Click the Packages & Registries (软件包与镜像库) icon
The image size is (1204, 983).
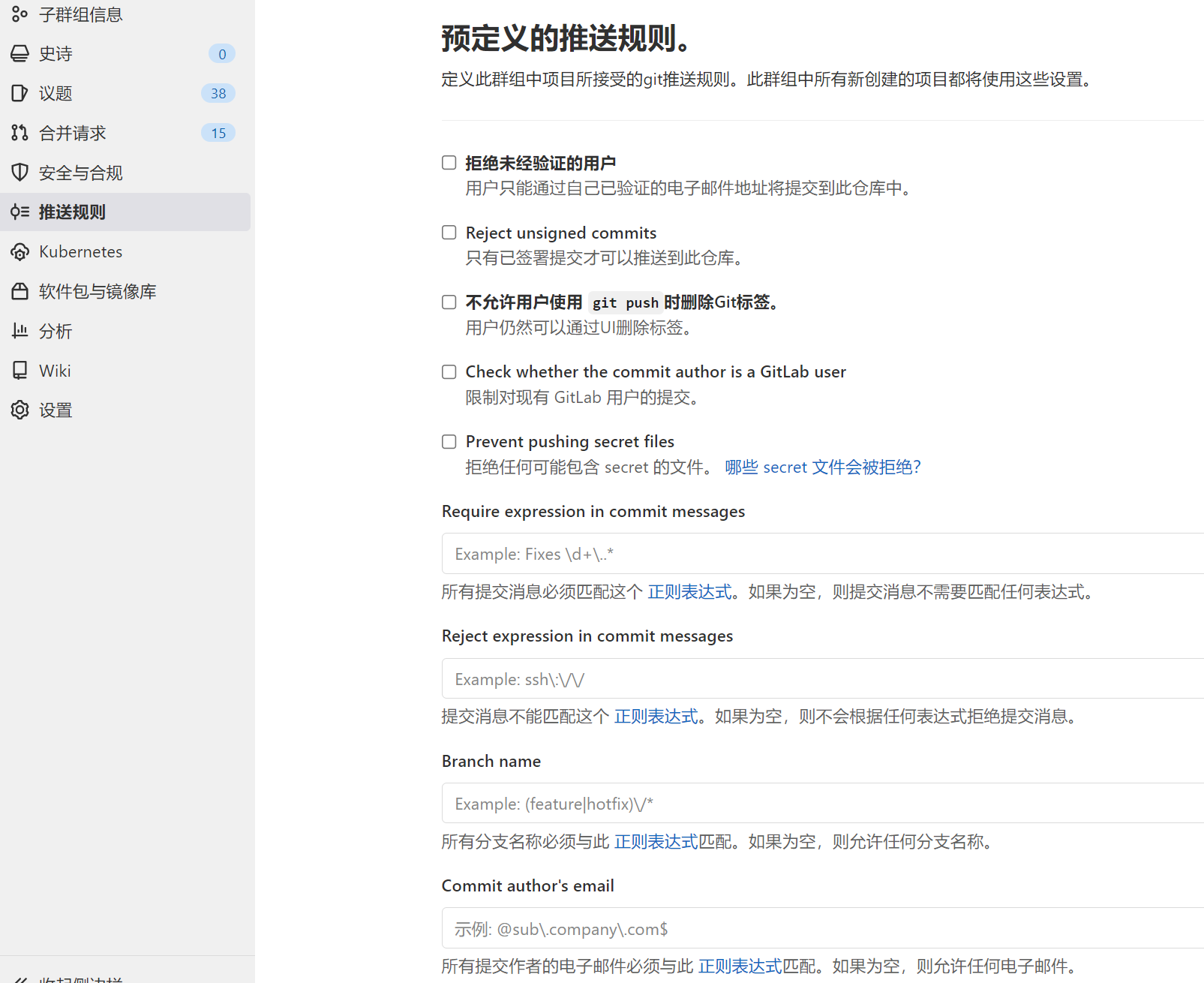click(20, 291)
